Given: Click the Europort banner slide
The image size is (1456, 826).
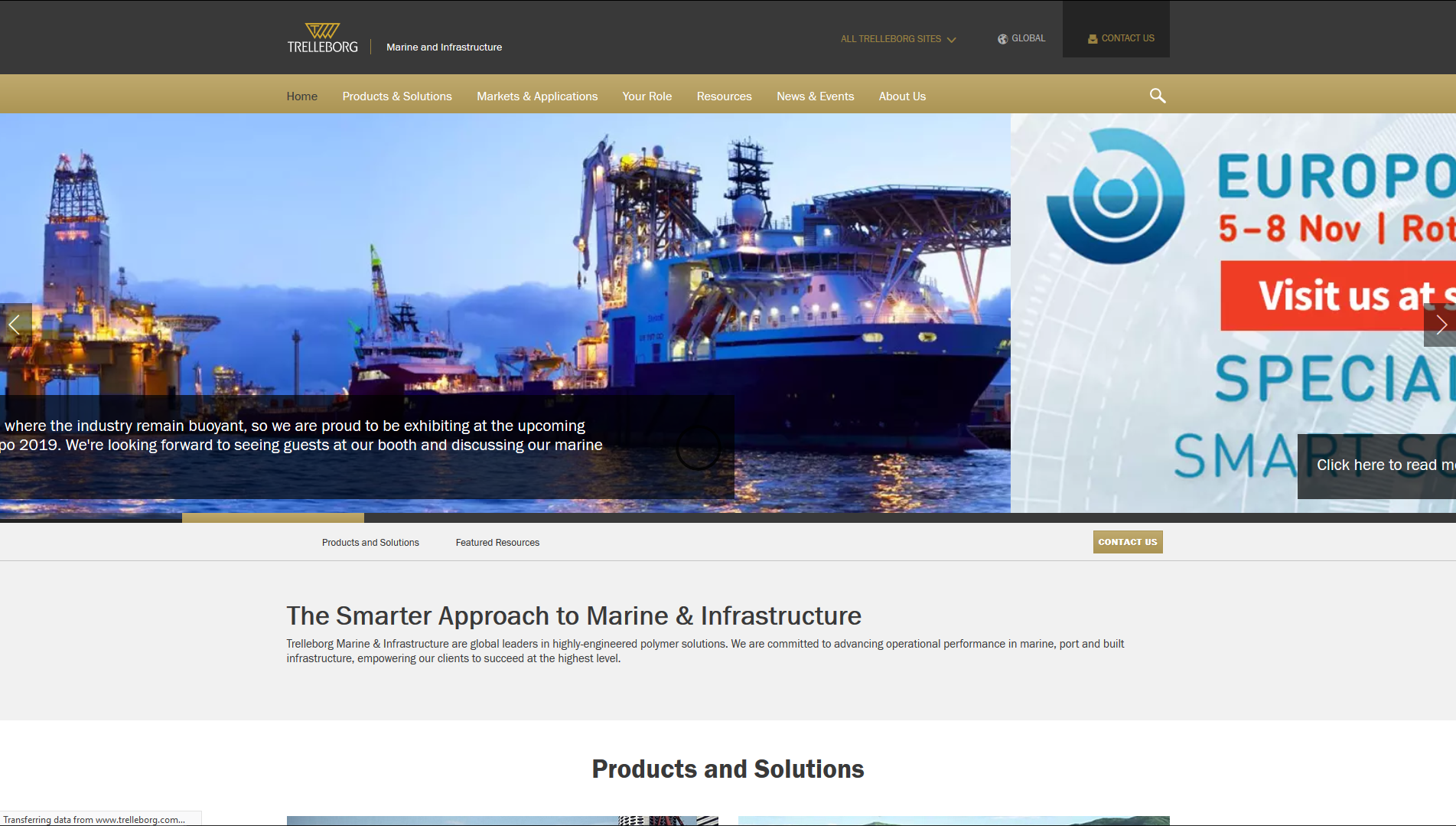Looking at the screenshot, I should tap(1233, 313).
